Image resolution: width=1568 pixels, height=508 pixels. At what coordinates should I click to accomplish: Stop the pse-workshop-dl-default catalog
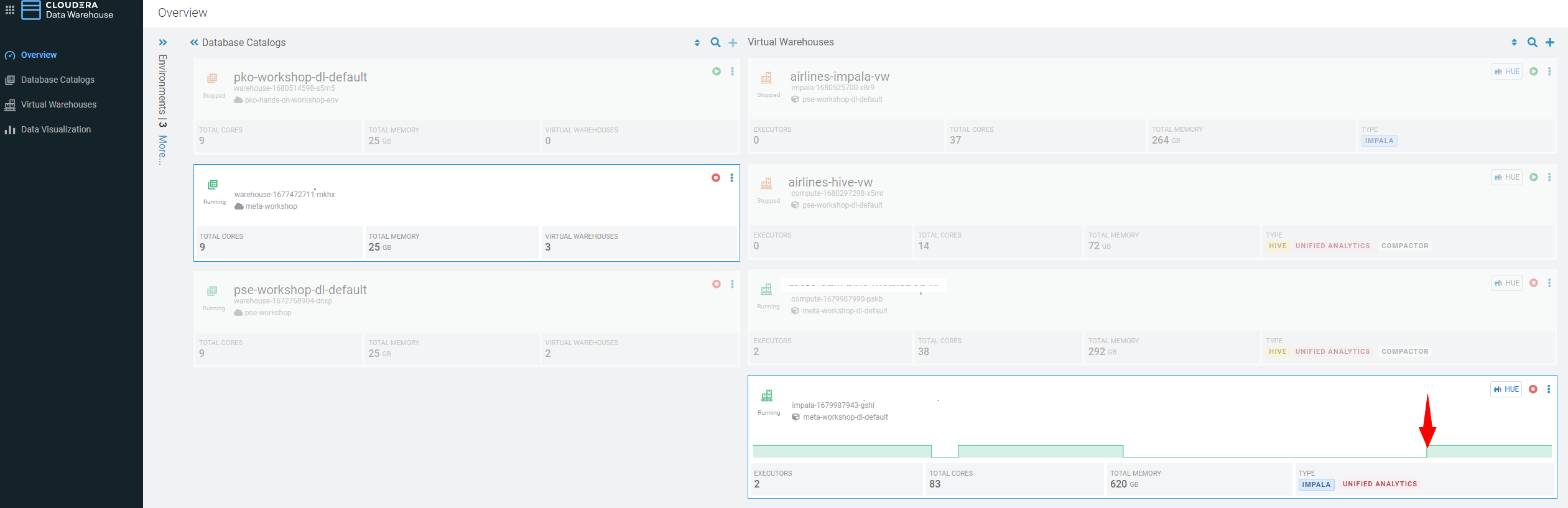pyautogui.click(x=717, y=284)
